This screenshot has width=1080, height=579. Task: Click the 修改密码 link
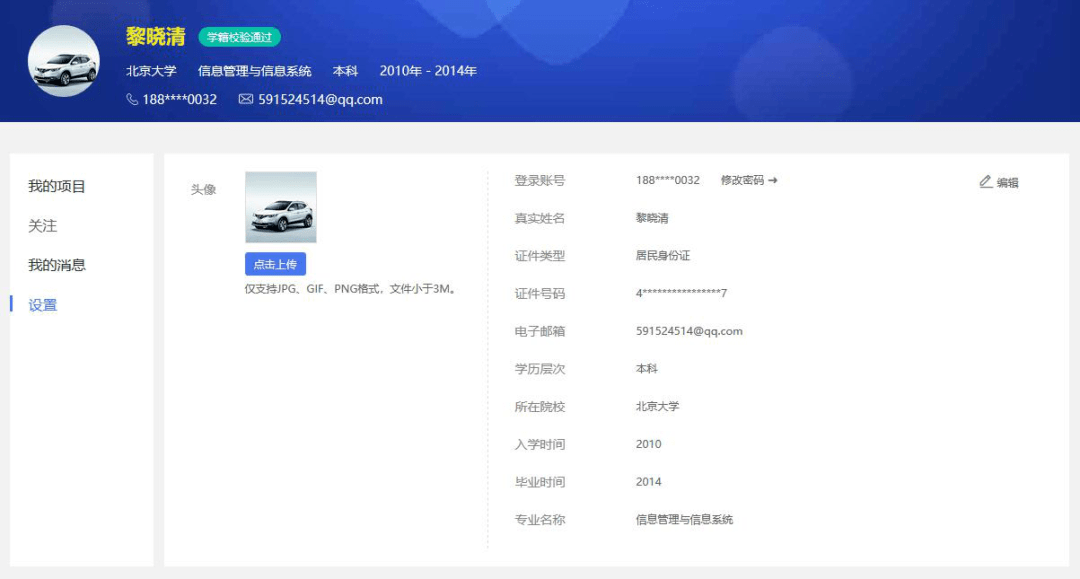[x=742, y=180]
